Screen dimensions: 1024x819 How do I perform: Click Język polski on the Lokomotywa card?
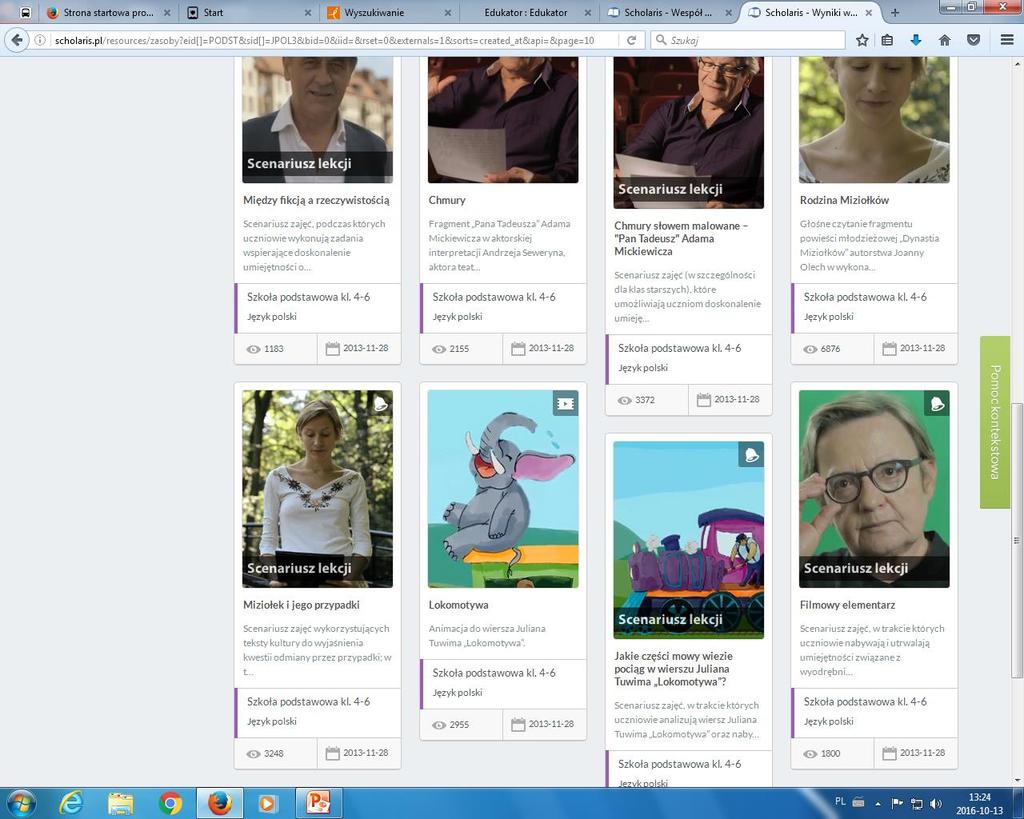coord(457,693)
